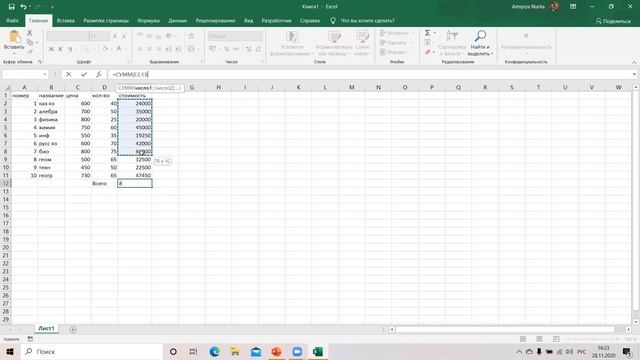Click the Insert Function fx icon
The width and height of the screenshot is (640, 360).
tap(98, 74)
